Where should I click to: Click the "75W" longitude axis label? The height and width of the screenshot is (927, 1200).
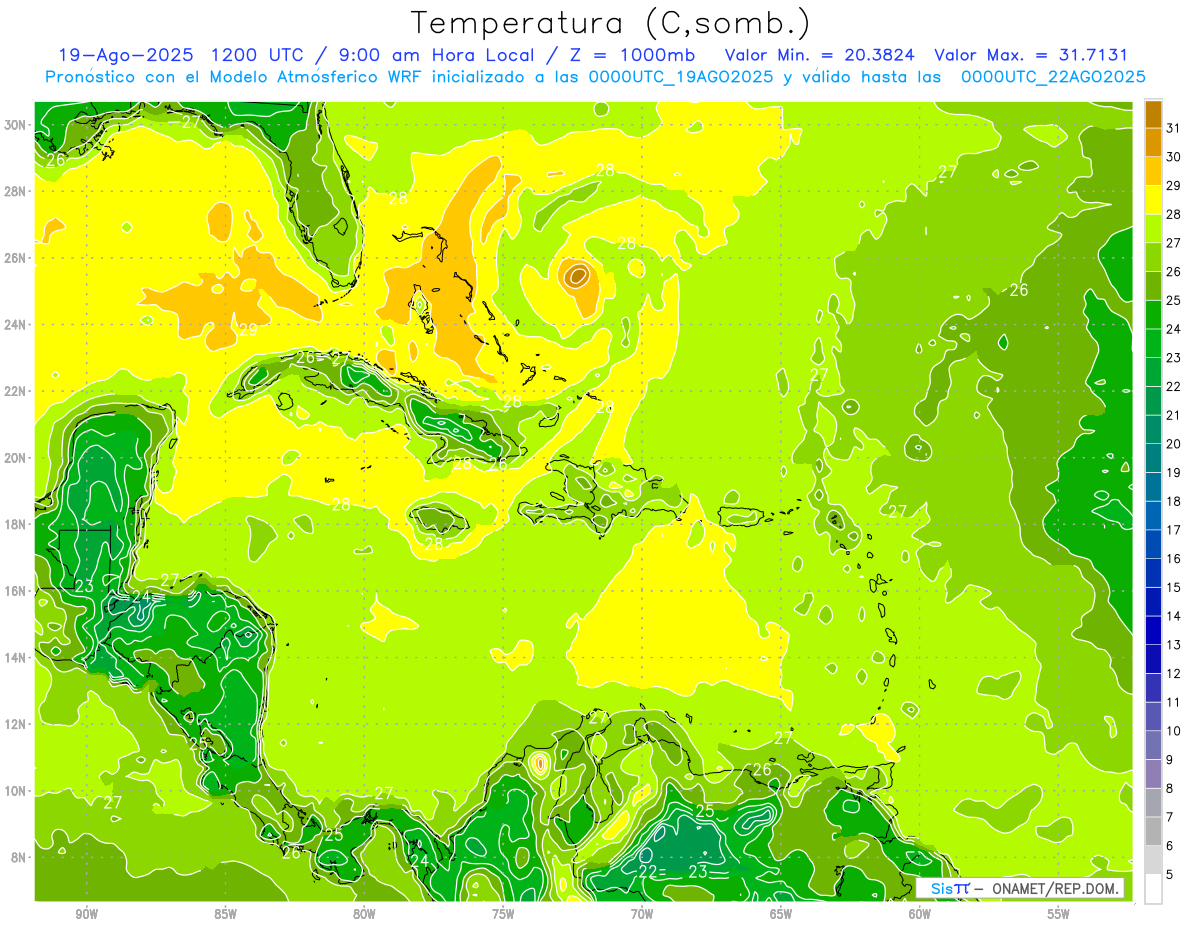[x=503, y=914]
